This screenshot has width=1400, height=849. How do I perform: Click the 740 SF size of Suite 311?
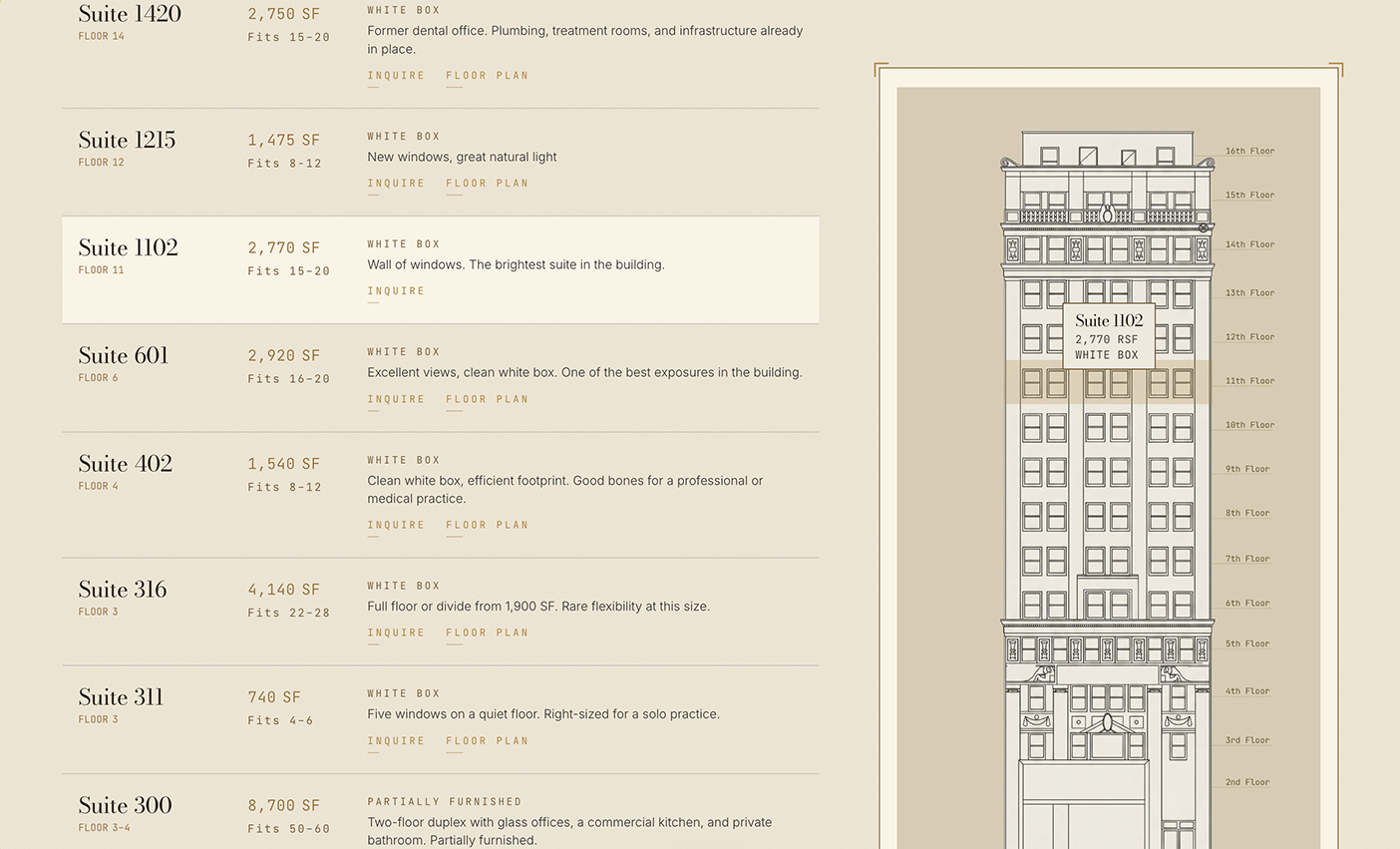pyautogui.click(x=274, y=698)
